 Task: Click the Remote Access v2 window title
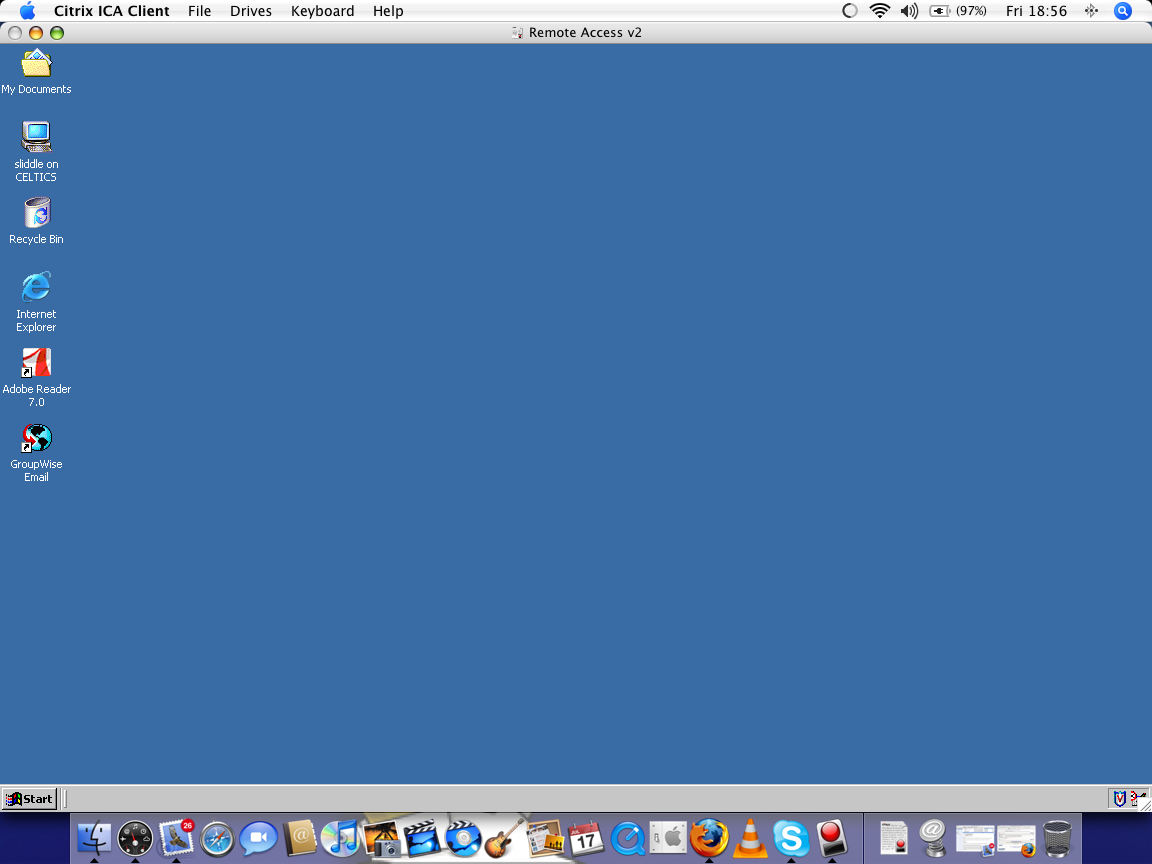coord(585,32)
